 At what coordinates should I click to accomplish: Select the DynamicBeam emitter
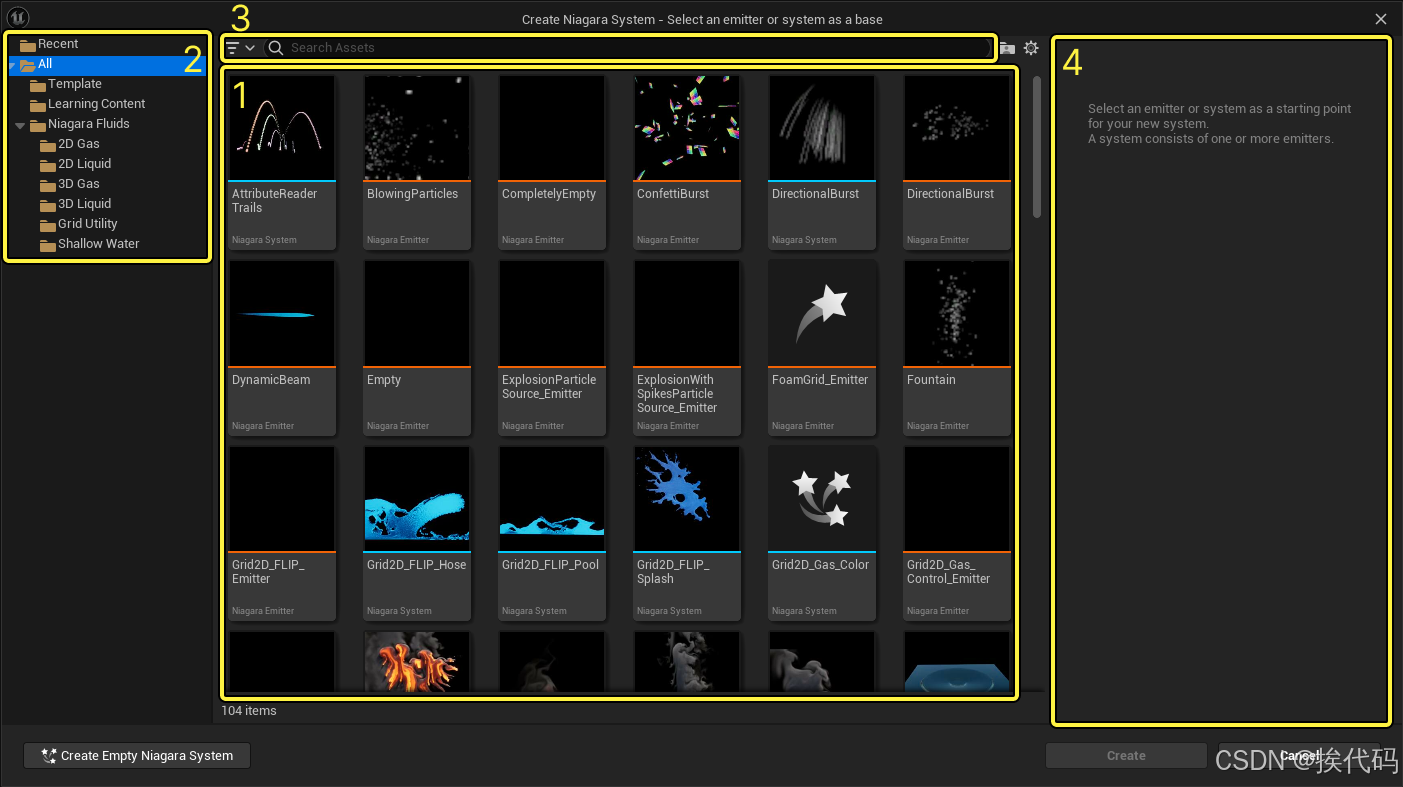click(282, 348)
